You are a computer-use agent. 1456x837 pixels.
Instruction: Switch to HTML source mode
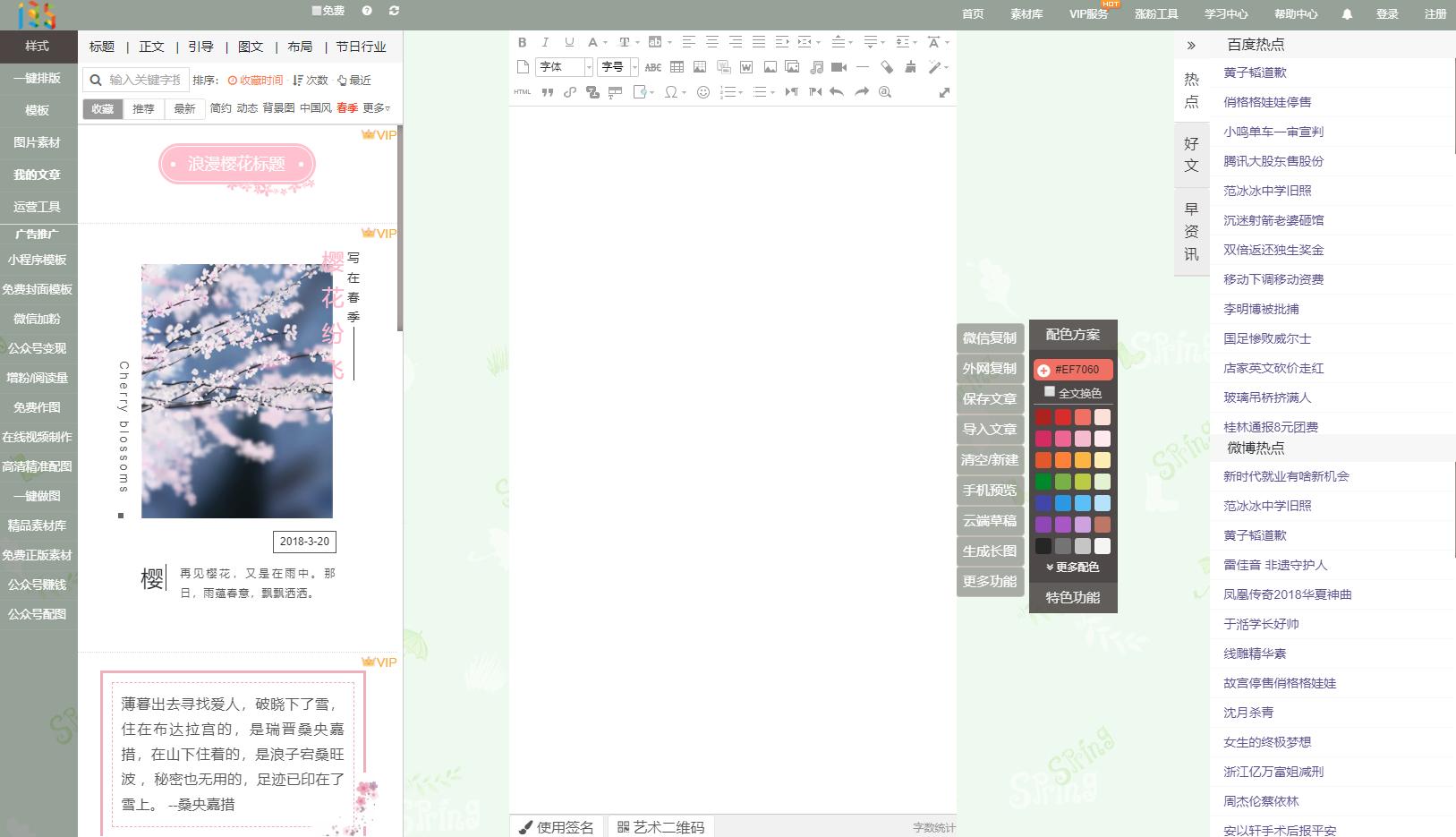click(523, 92)
